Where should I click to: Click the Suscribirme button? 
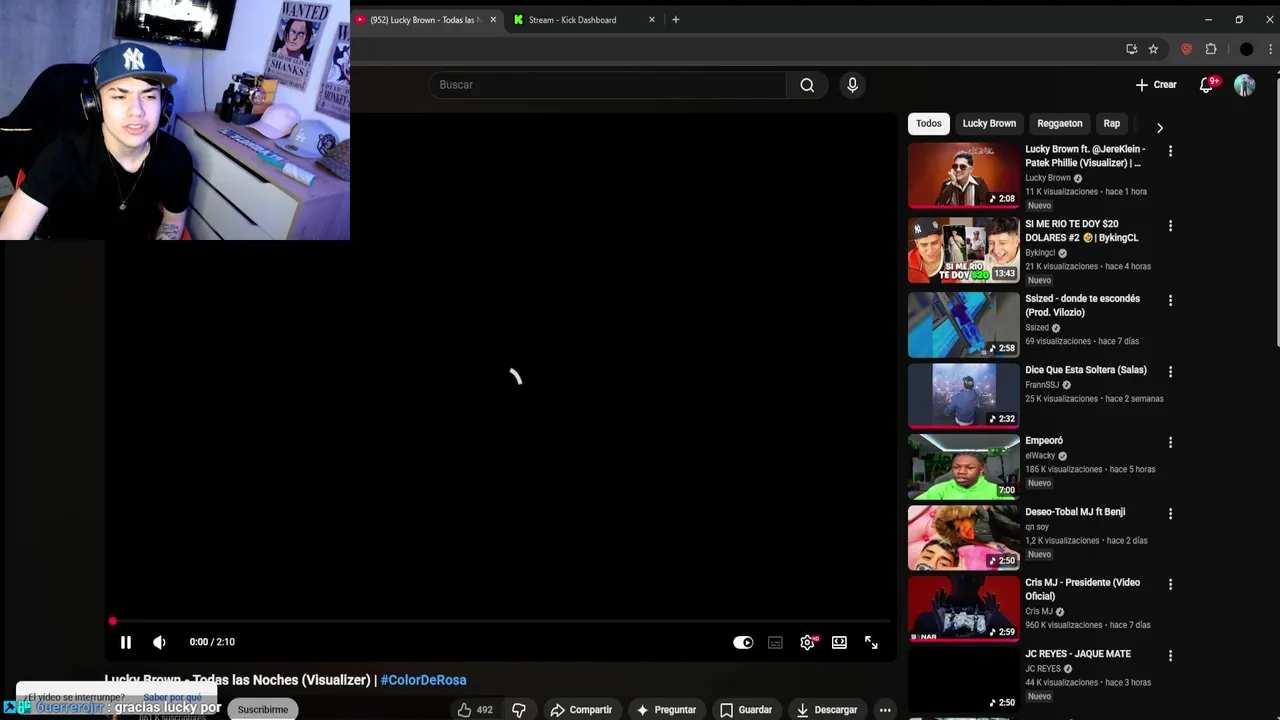point(262,709)
